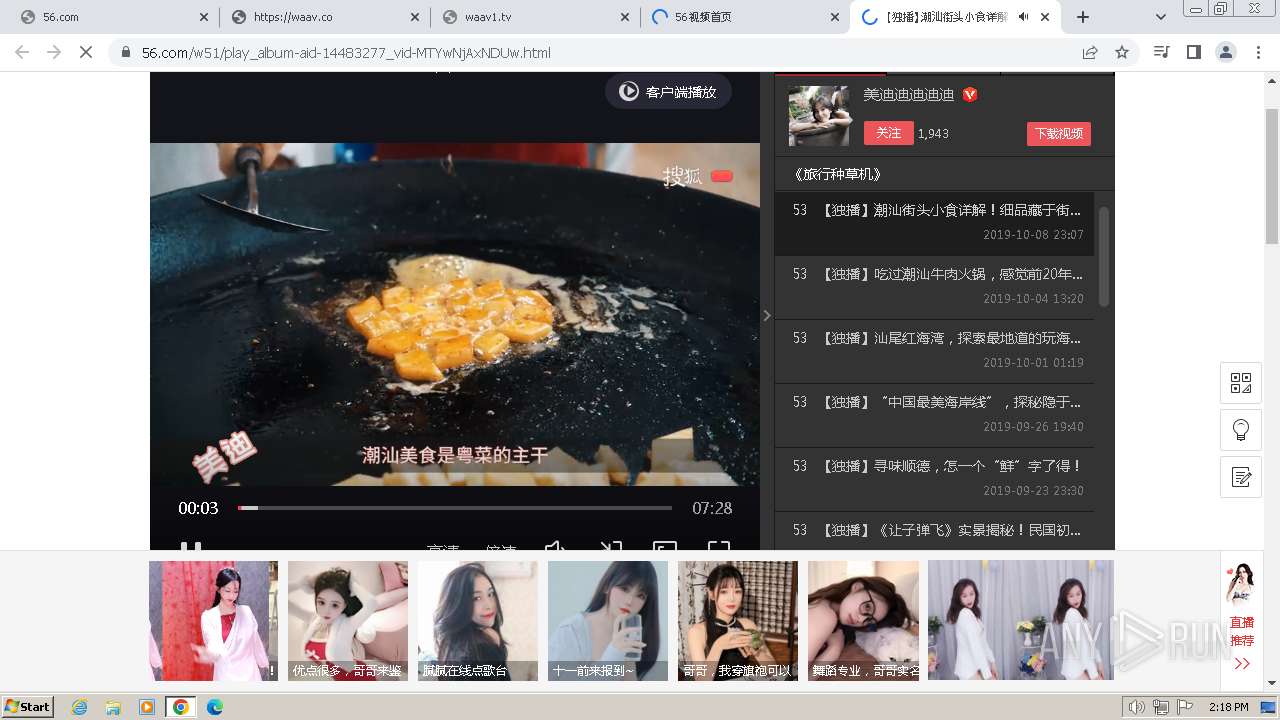Image resolution: width=1280 pixels, height=720 pixels.
Task: Bookmark this page with star icon
Action: pos(1122,52)
